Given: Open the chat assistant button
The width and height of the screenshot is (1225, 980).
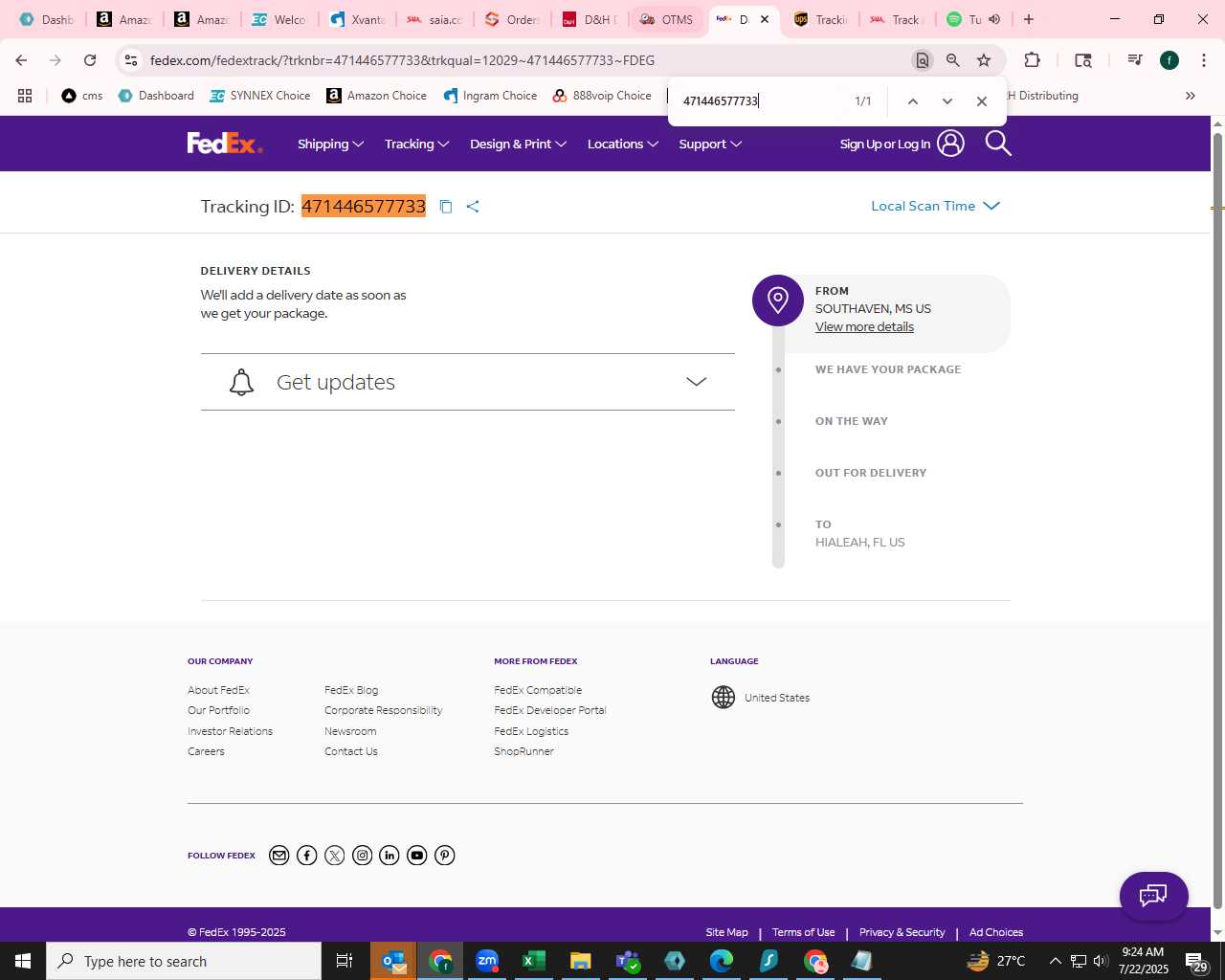Looking at the screenshot, I should tap(1154, 896).
